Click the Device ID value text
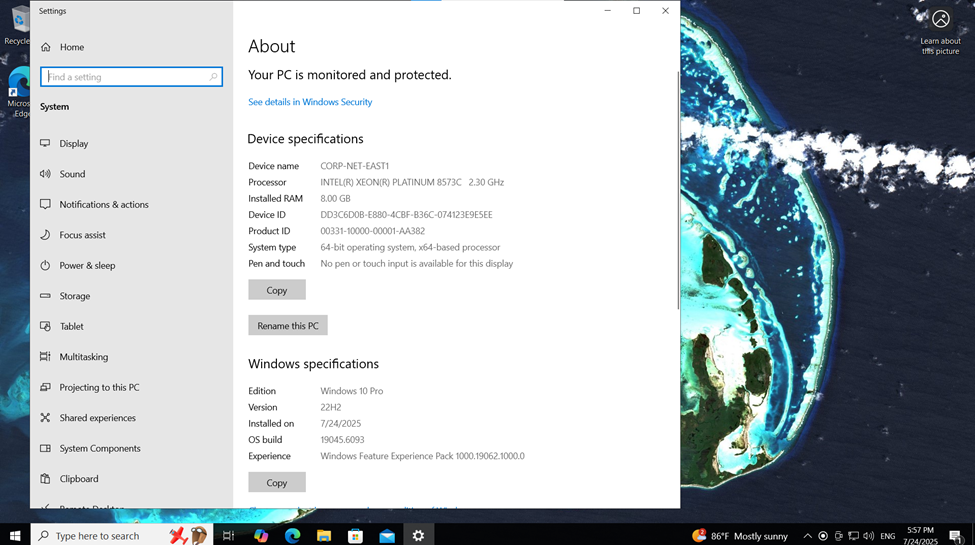975x545 pixels. point(406,215)
